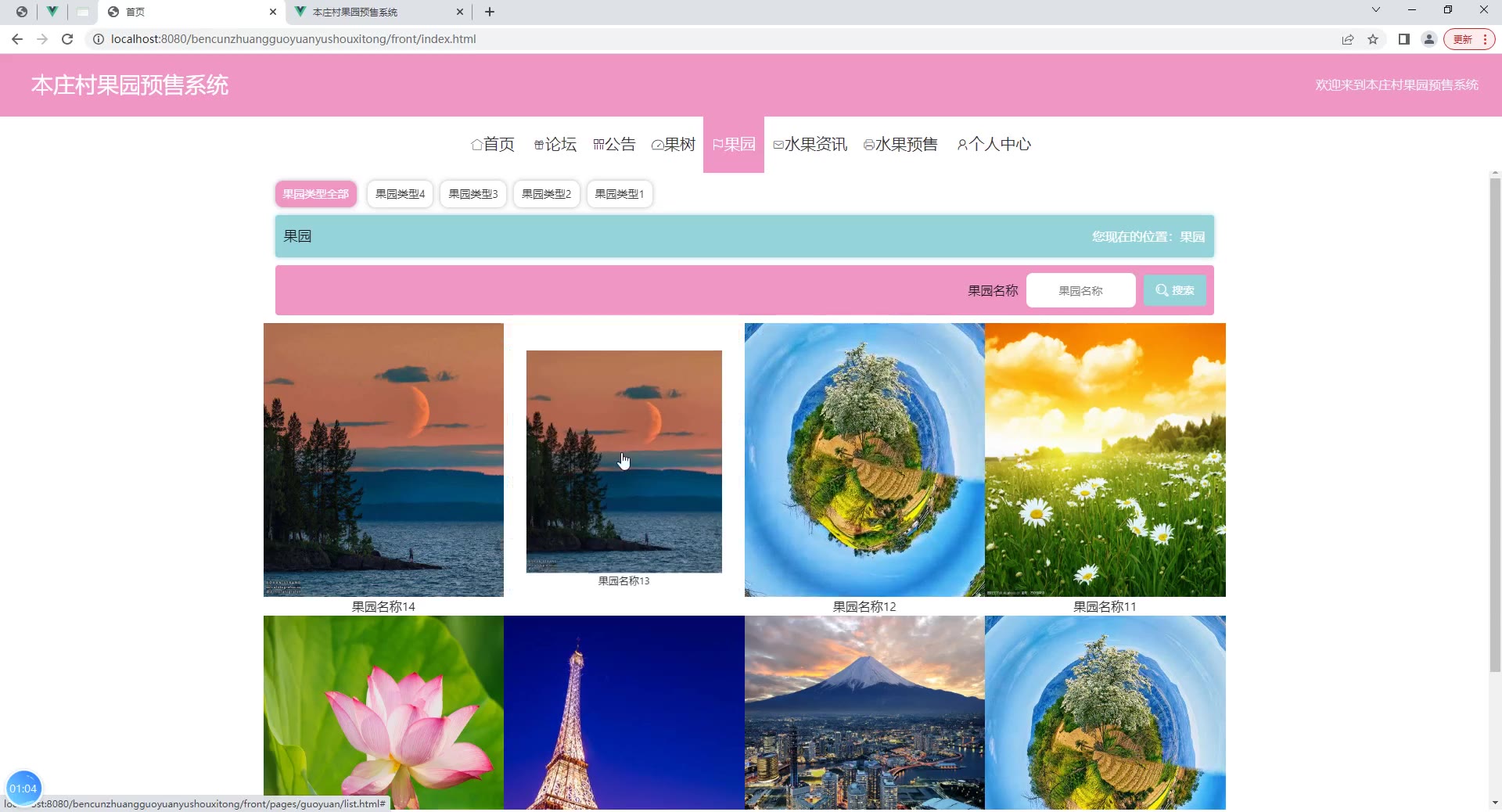Switch to the 本庄村果园预售系统 browser tab
Viewport: 1502px width, 812px height.
coord(379,12)
